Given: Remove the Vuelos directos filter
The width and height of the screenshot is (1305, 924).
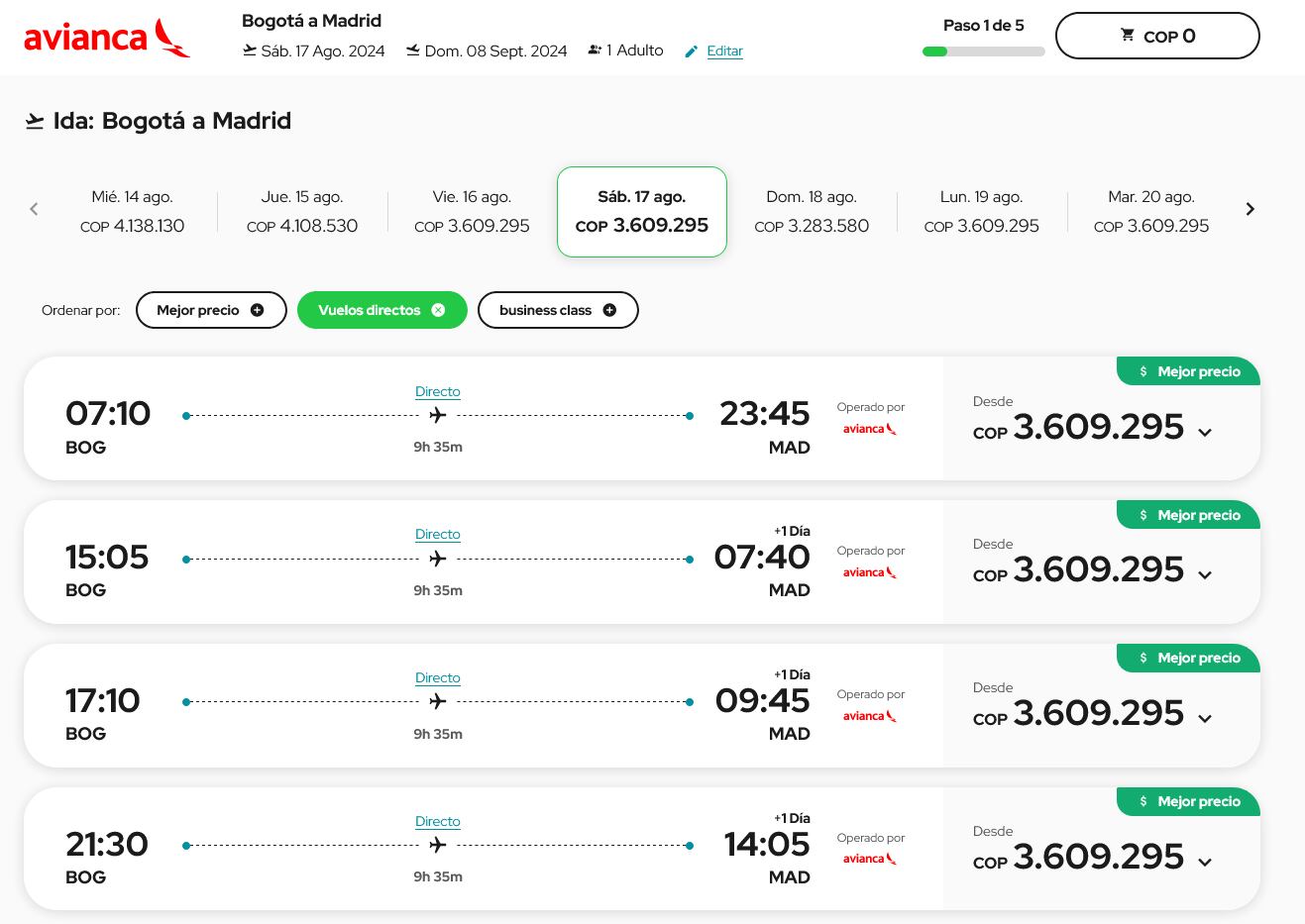Looking at the screenshot, I should (x=438, y=310).
